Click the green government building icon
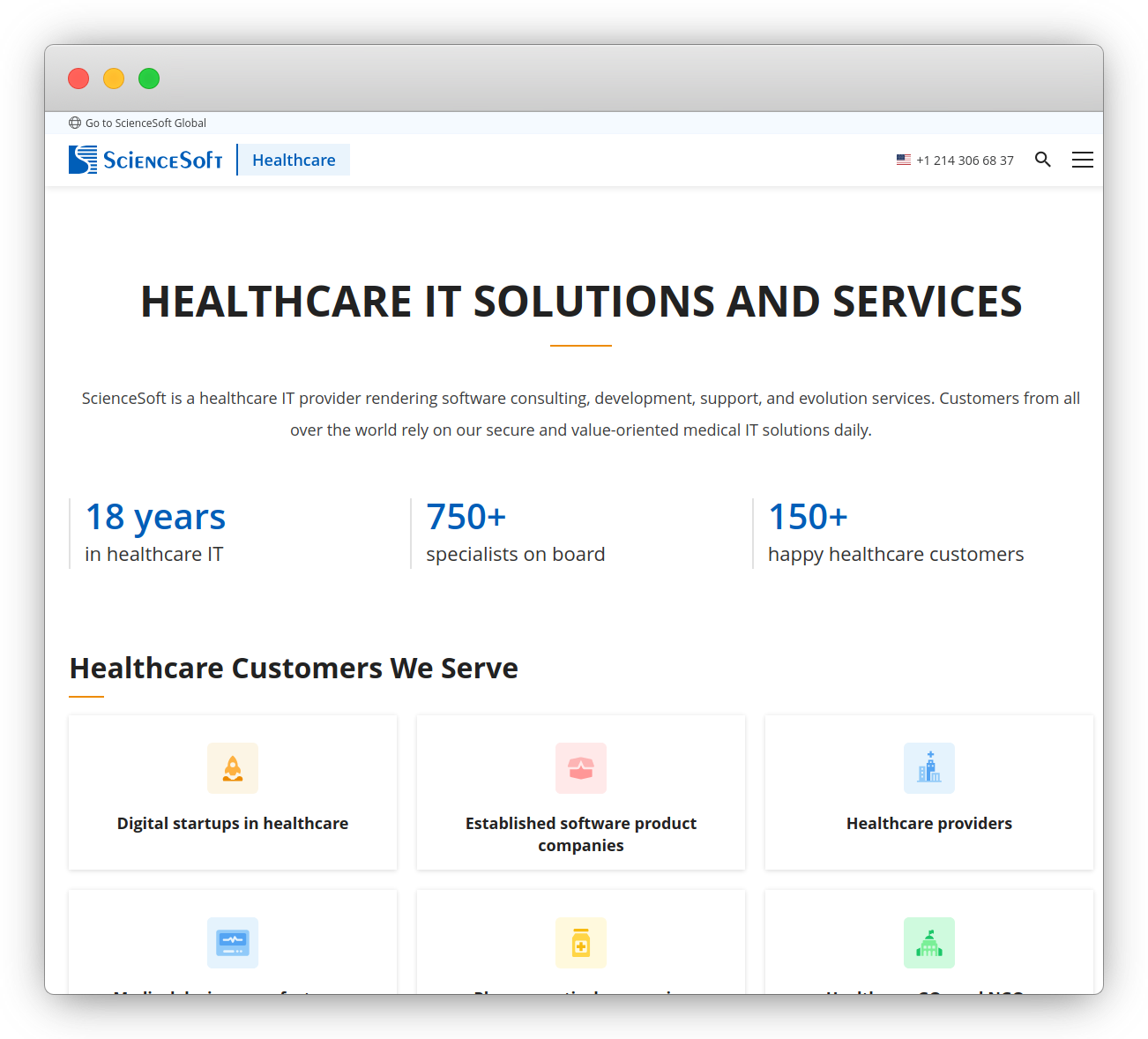The width and height of the screenshot is (1148, 1039). 929,943
